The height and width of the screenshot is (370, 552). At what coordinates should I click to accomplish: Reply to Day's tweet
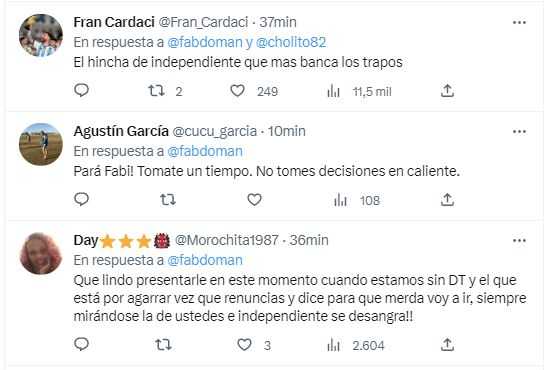pyautogui.click(x=81, y=344)
